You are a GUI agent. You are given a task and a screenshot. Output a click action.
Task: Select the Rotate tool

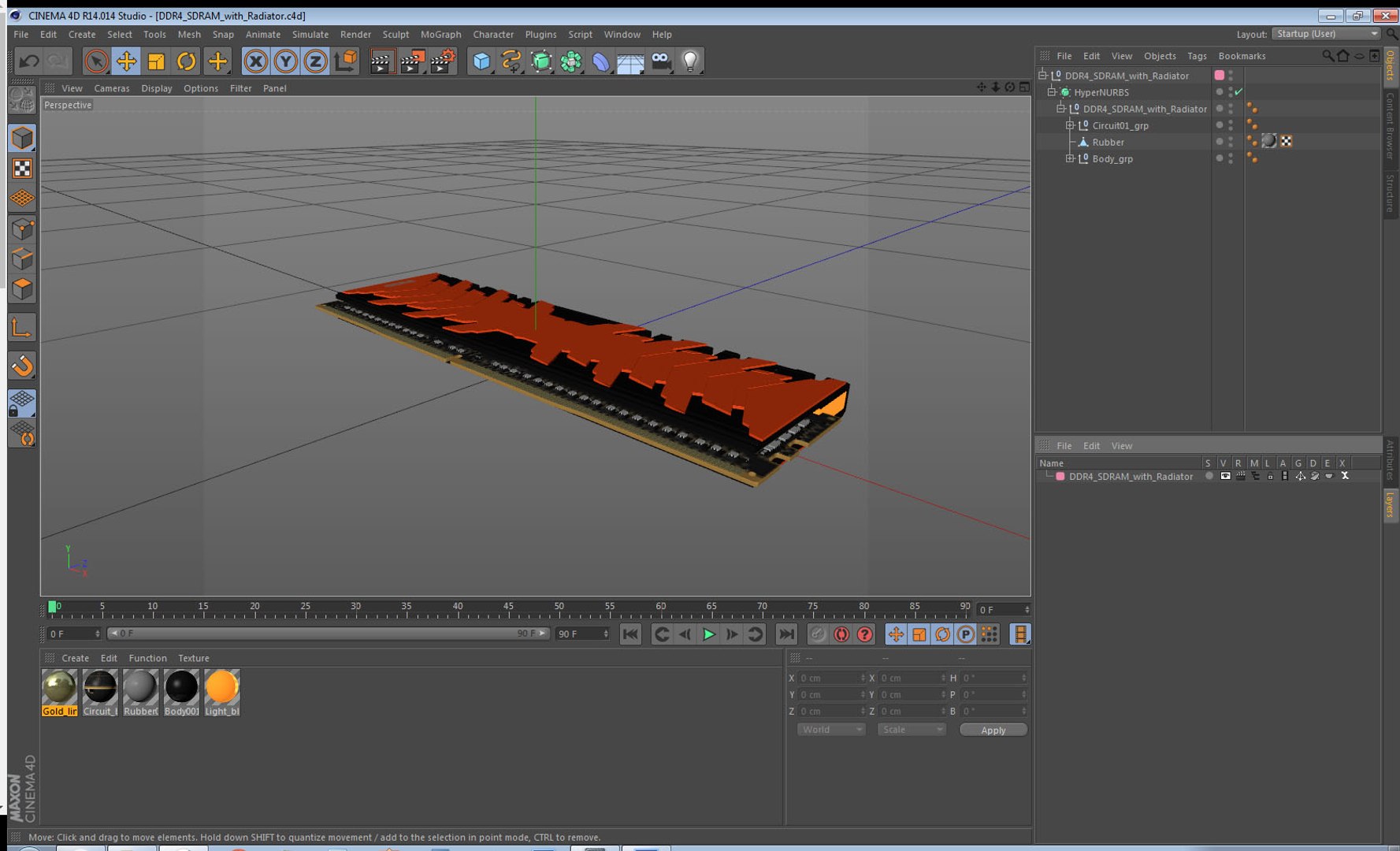click(186, 61)
